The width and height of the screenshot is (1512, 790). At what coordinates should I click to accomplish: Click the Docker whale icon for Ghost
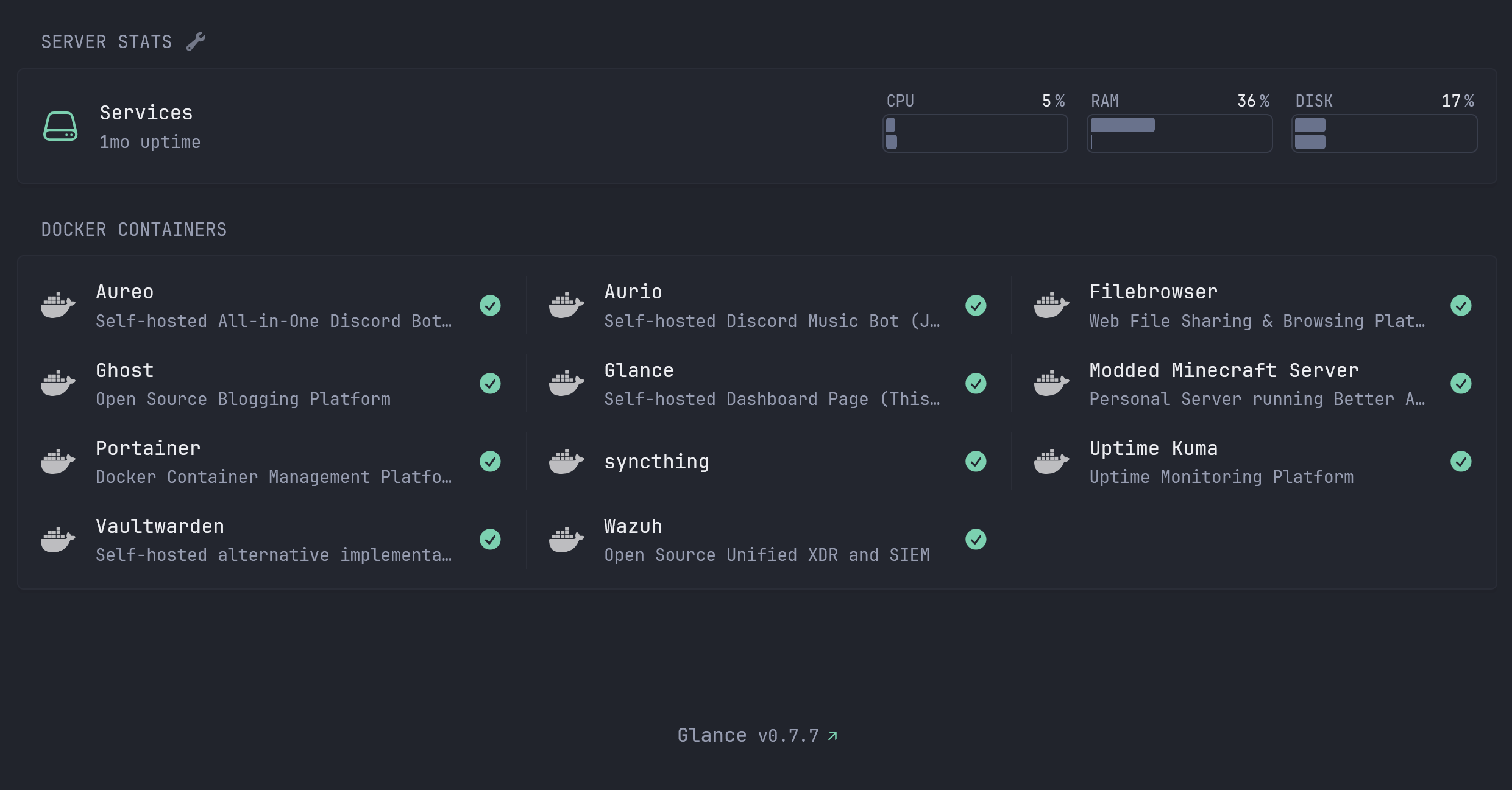pyautogui.click(x=58, y=383)
